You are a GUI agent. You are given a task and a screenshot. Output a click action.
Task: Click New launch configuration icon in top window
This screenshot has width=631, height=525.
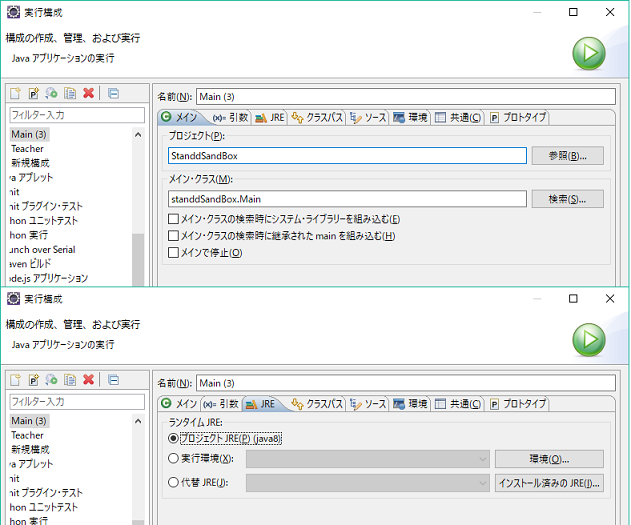15,93
